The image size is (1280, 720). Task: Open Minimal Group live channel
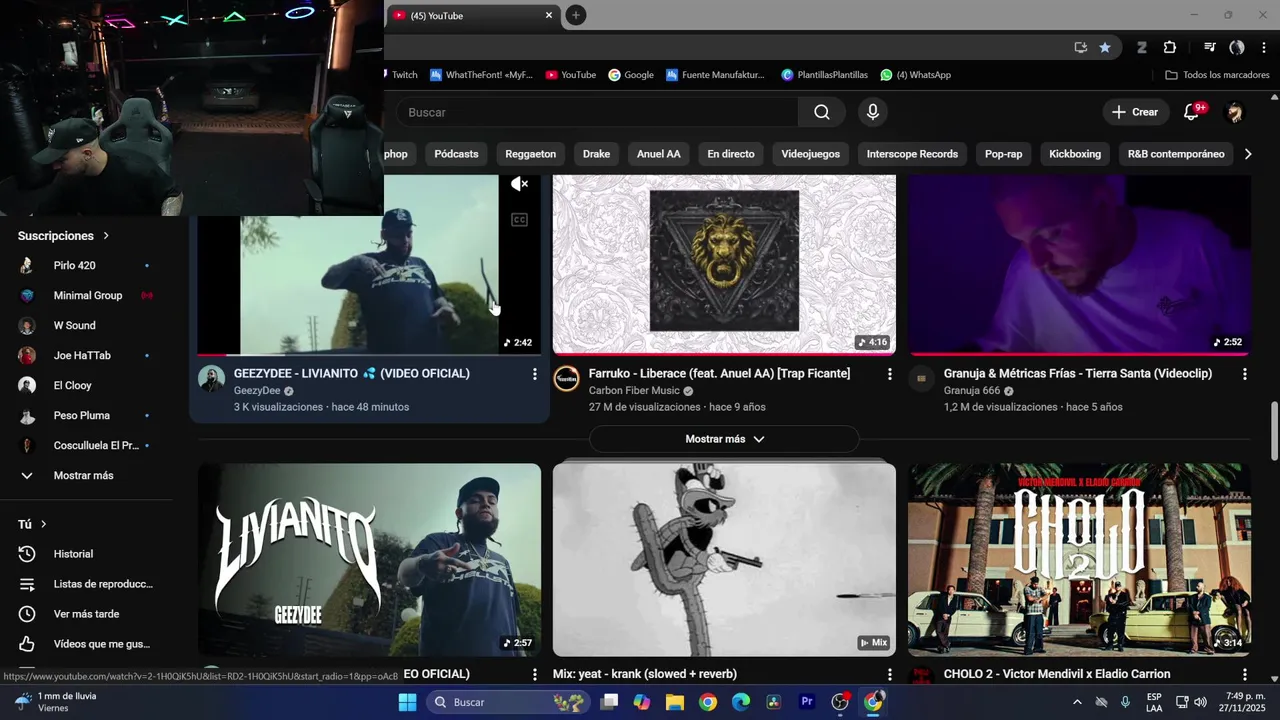coord(86,296)
